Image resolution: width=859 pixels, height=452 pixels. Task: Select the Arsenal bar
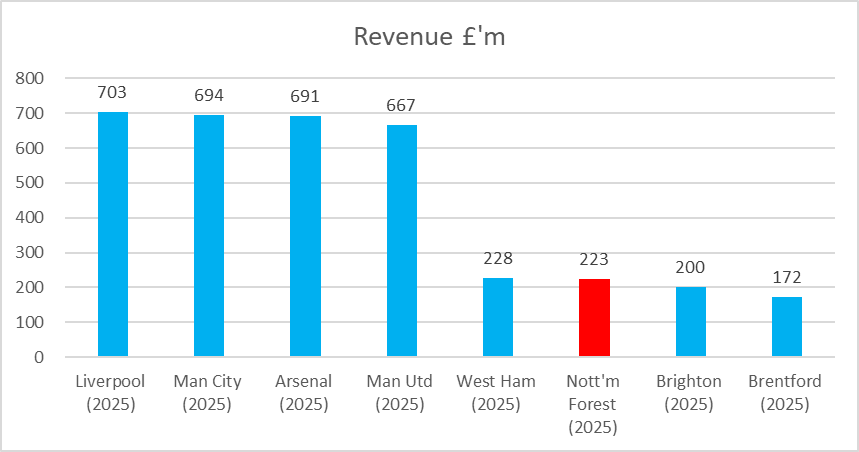[x=305, y=236]
